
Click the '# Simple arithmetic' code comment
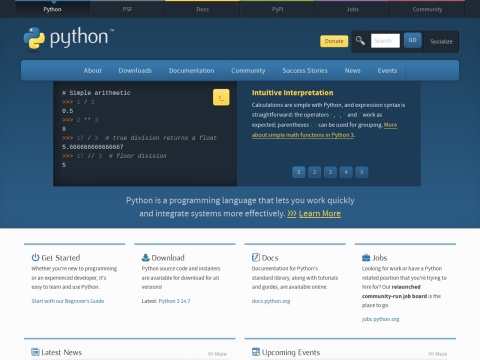click(96, 93)
